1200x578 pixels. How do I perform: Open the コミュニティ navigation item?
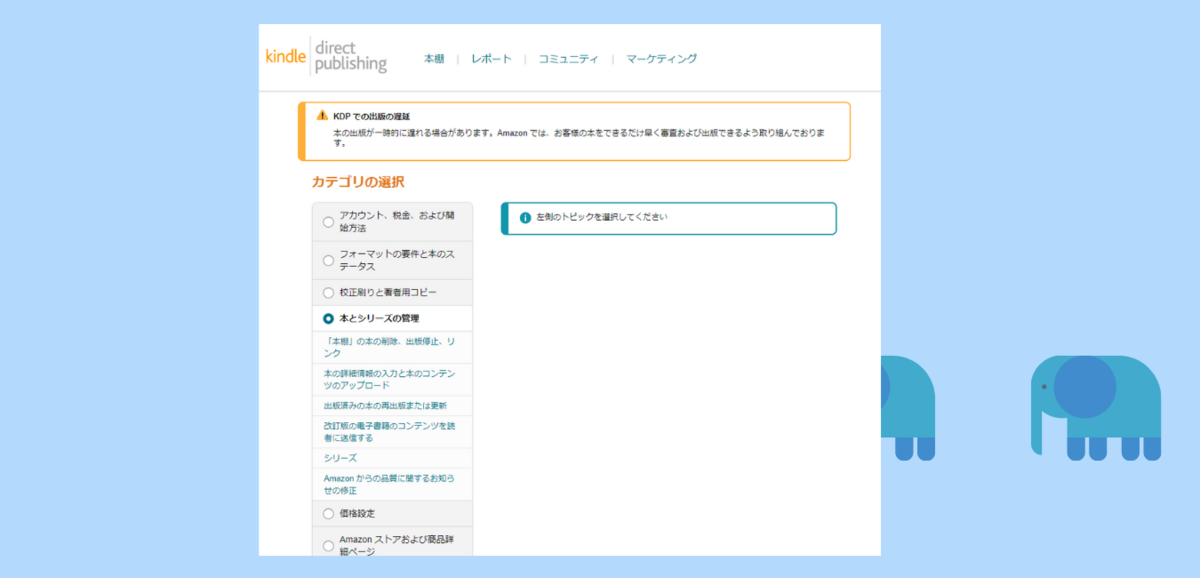(568, 59)
